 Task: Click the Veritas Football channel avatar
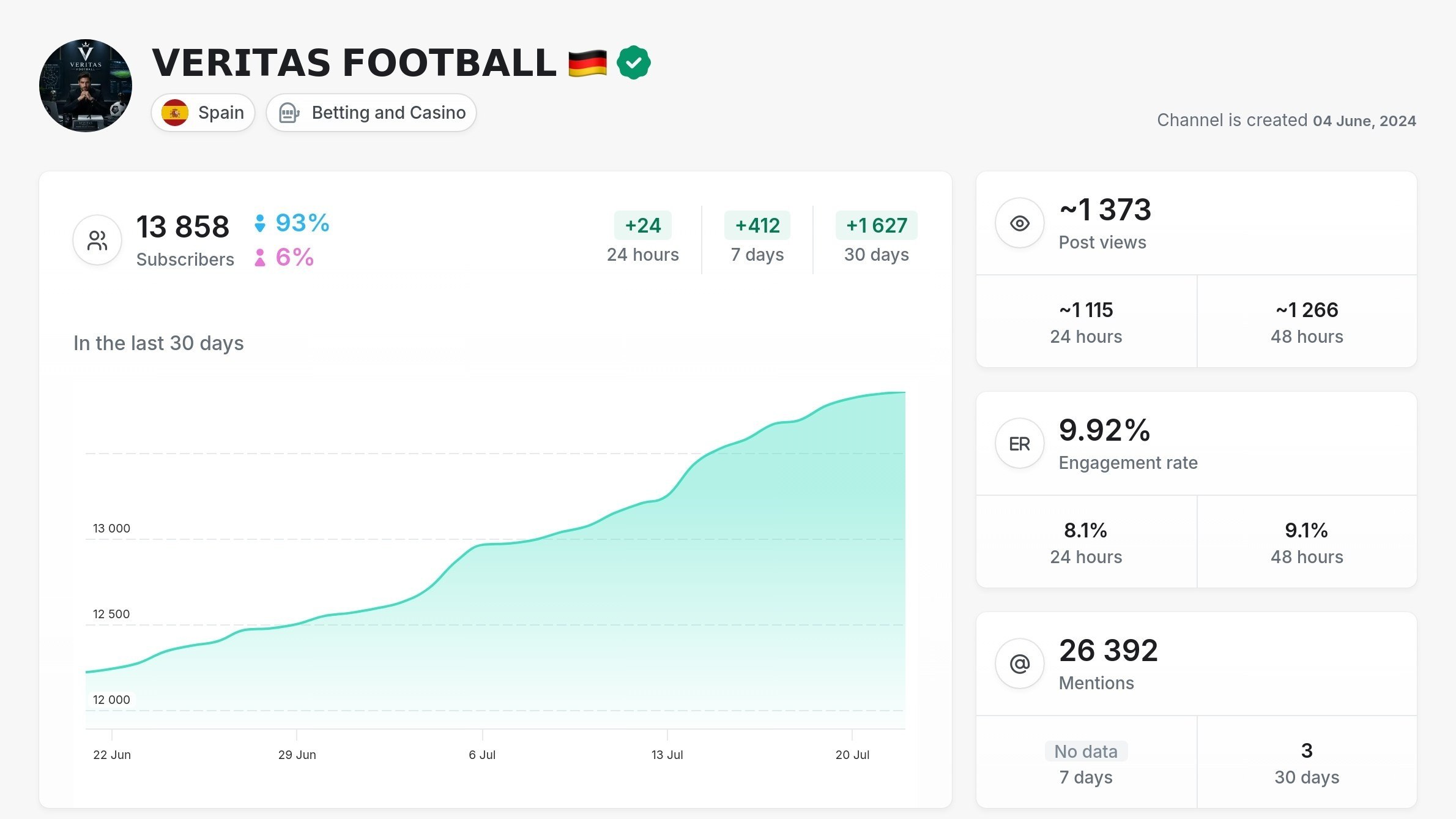86,86
